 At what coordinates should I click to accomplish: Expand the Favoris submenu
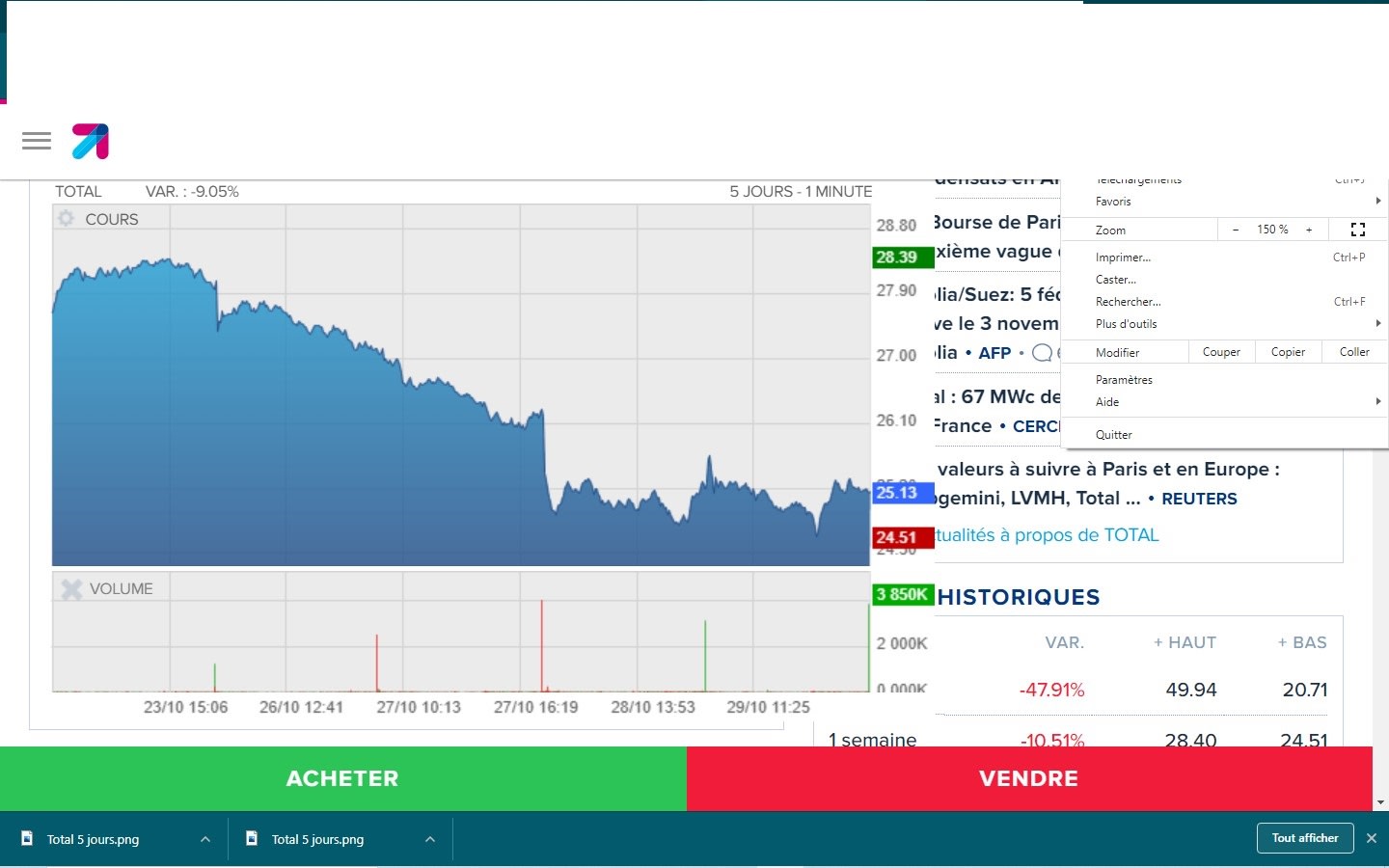1223,201
